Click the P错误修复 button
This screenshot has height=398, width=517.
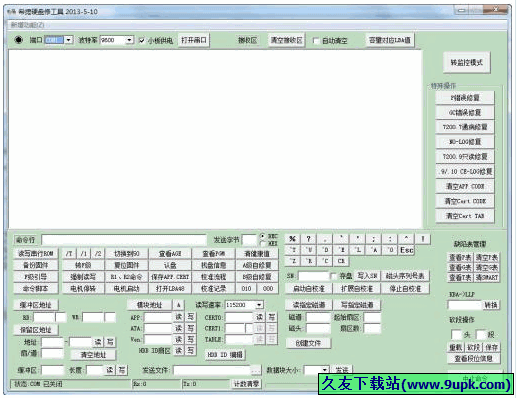pos(465,98)
